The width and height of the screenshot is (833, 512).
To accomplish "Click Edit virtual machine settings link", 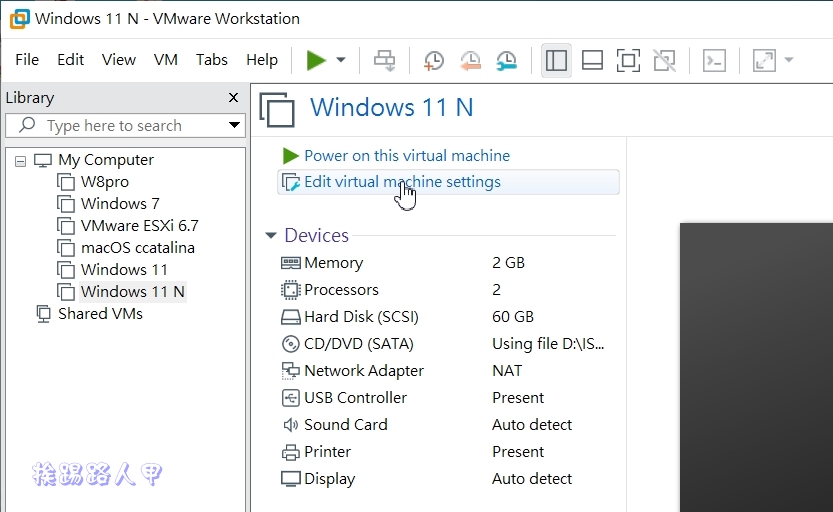I will tap(402, 182).
